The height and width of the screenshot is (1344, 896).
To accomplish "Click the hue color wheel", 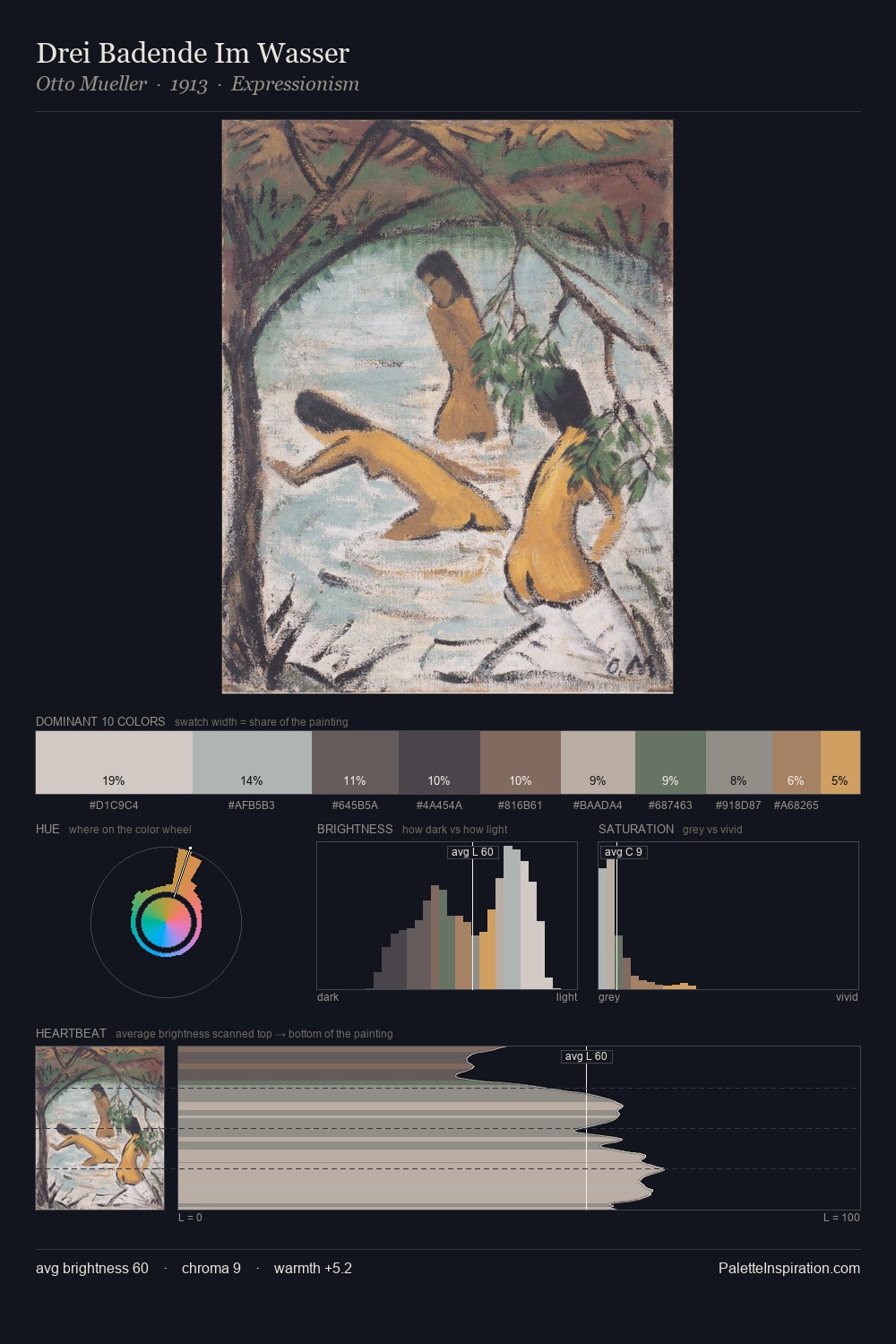I will coord(166,921).
